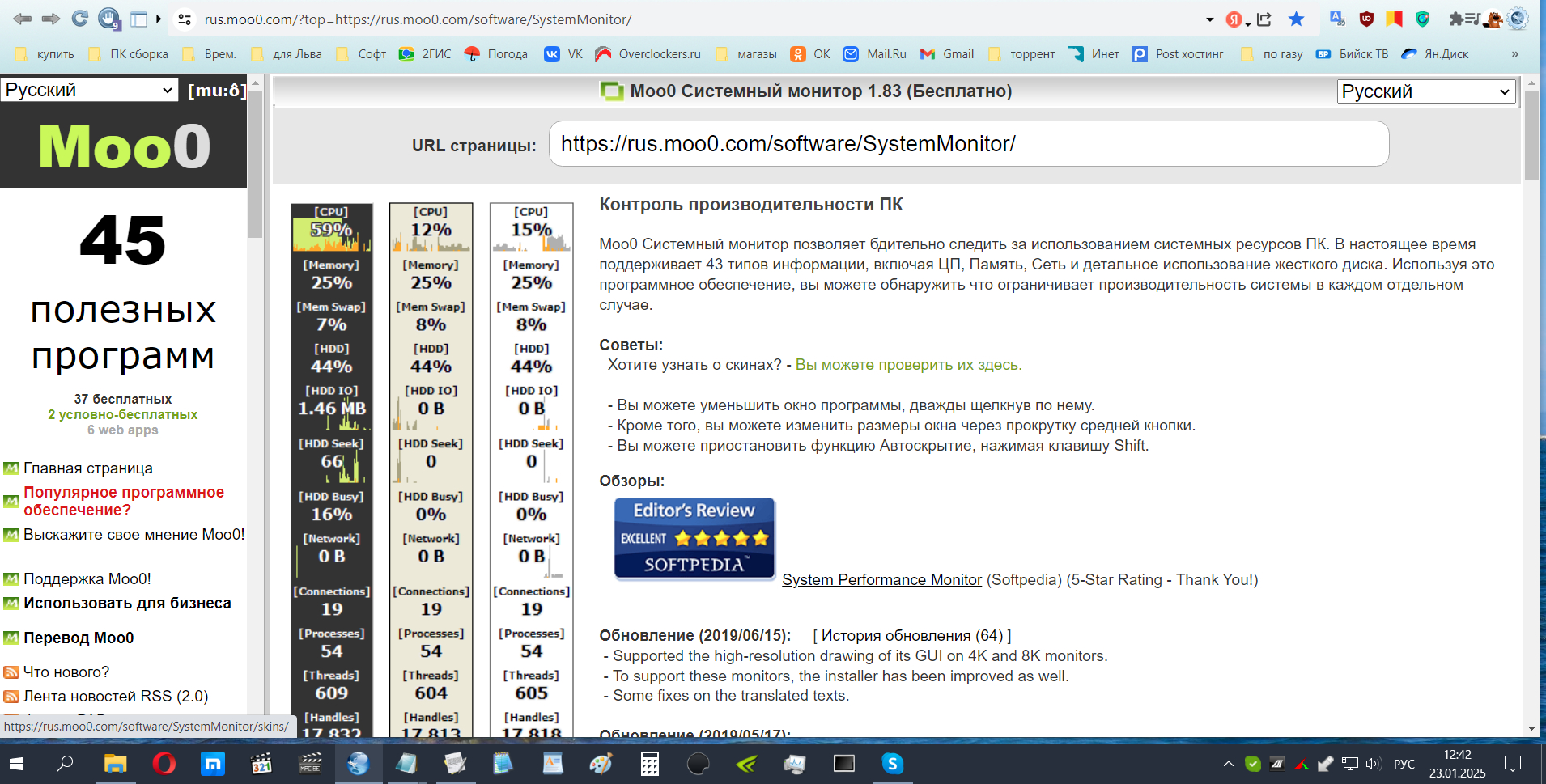Open the extensions puzzle icon
Screen dimensions: 1546x784
point(1456,19)
